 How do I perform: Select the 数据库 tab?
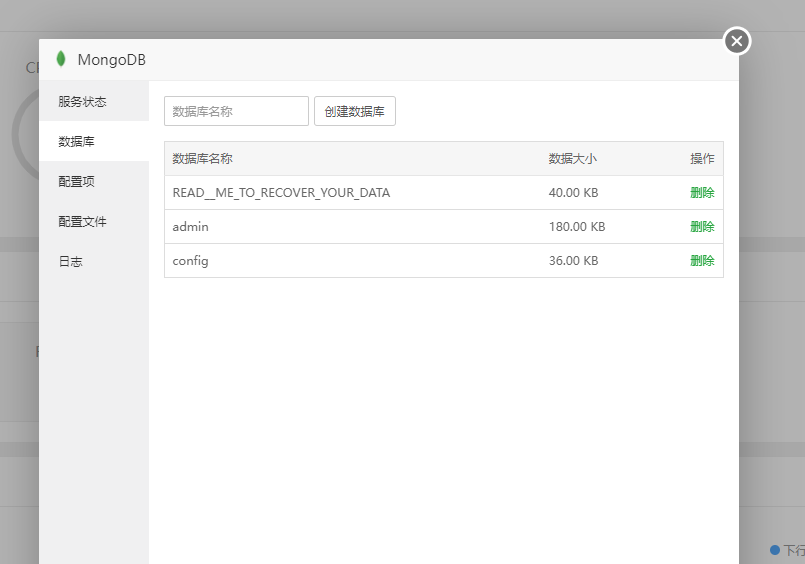(94, 141)
